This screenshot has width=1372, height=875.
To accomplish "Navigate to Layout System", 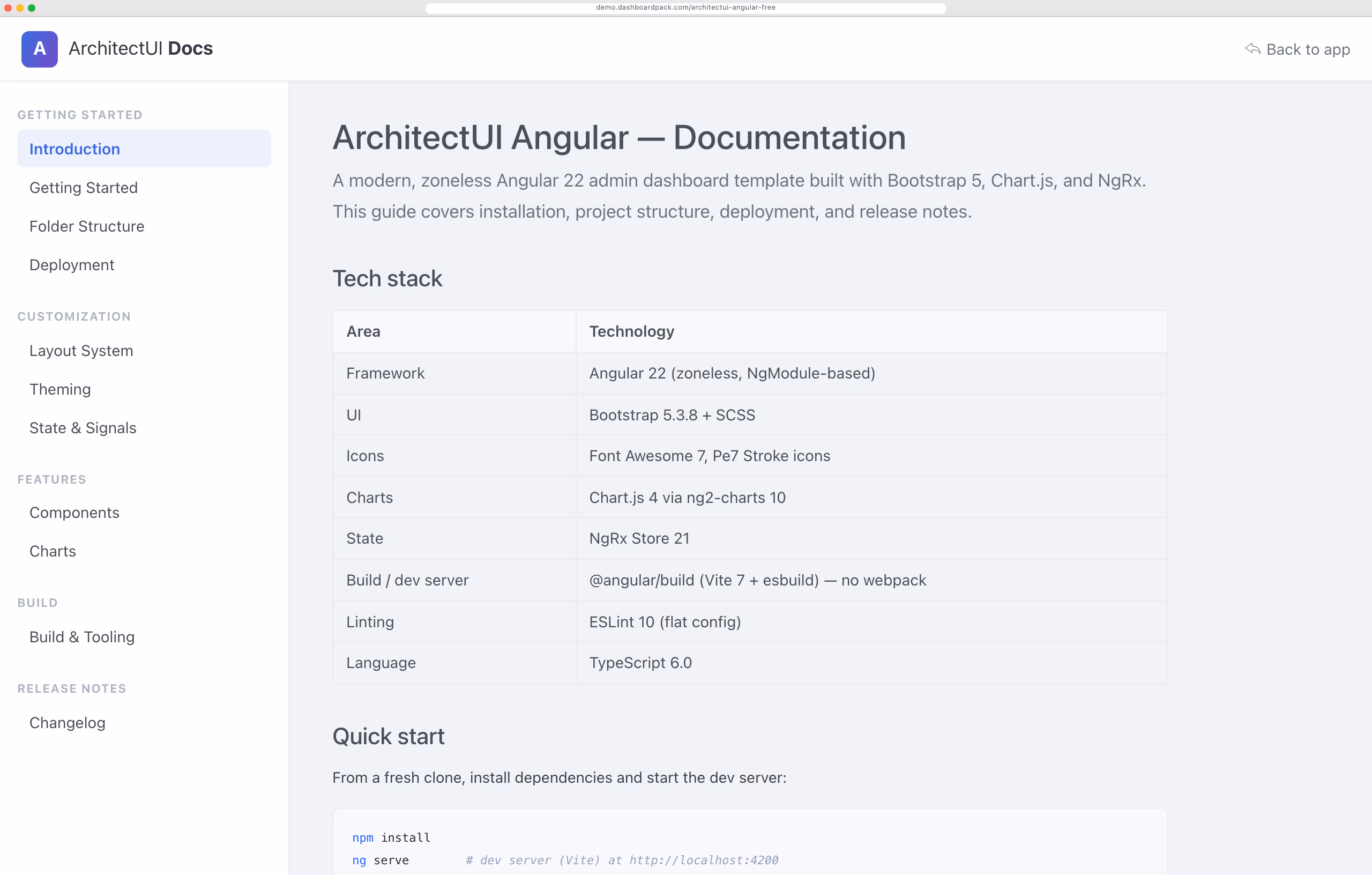I will click(144, 351).
